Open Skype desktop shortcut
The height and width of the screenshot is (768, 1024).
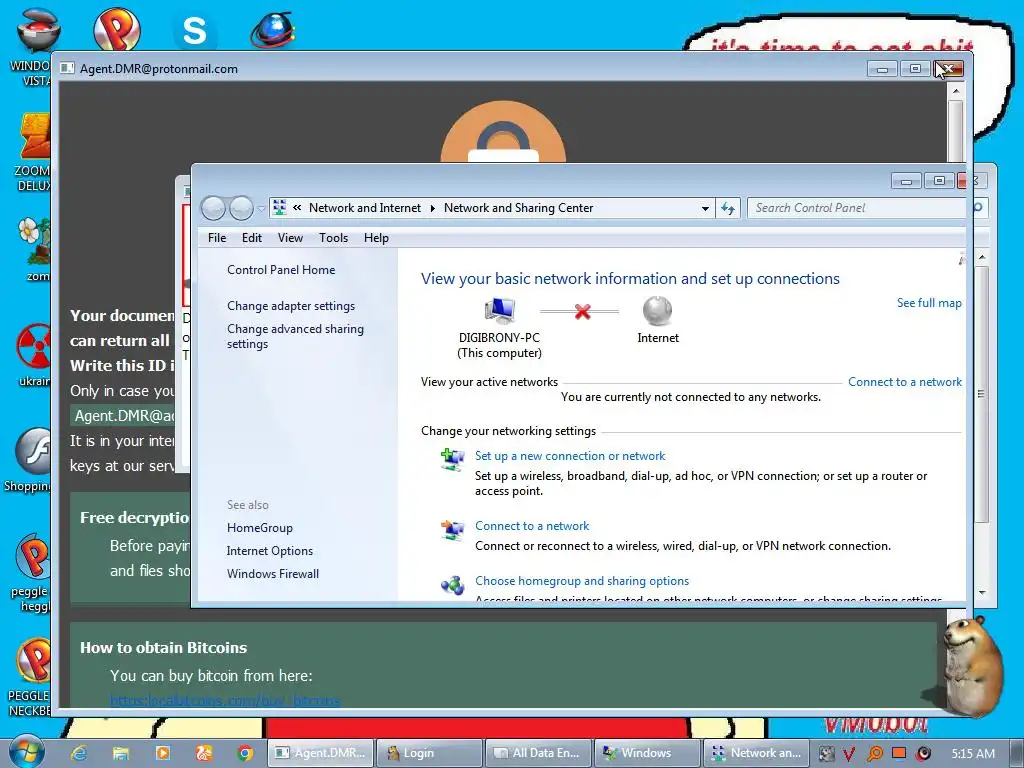coord(194,30)
